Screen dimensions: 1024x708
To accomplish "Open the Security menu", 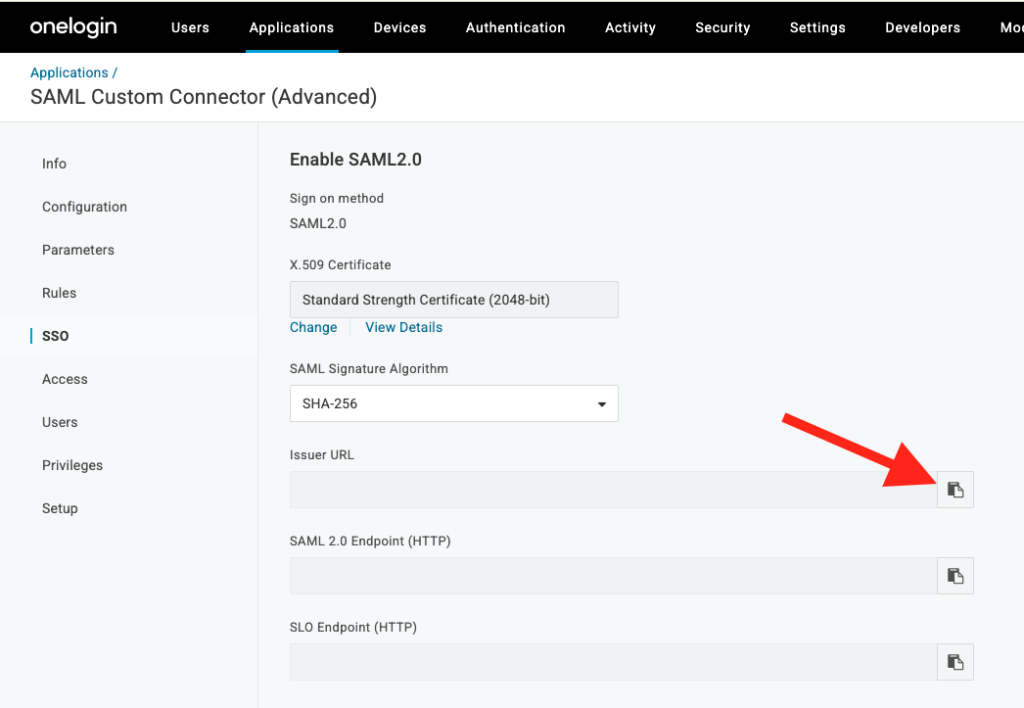I will (x=722, y=27).
